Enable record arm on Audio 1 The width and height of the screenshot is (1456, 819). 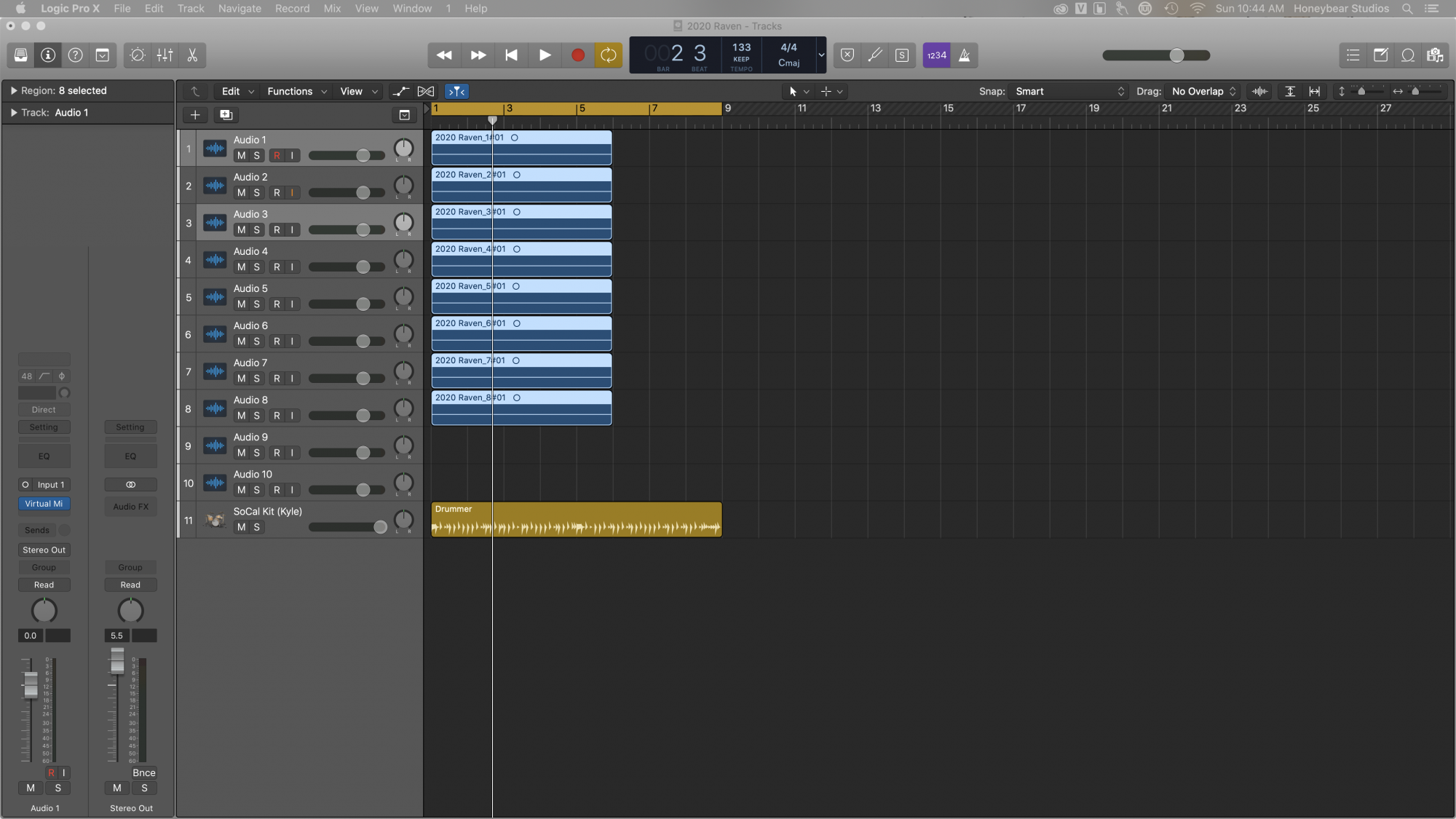tap(277, 155)
